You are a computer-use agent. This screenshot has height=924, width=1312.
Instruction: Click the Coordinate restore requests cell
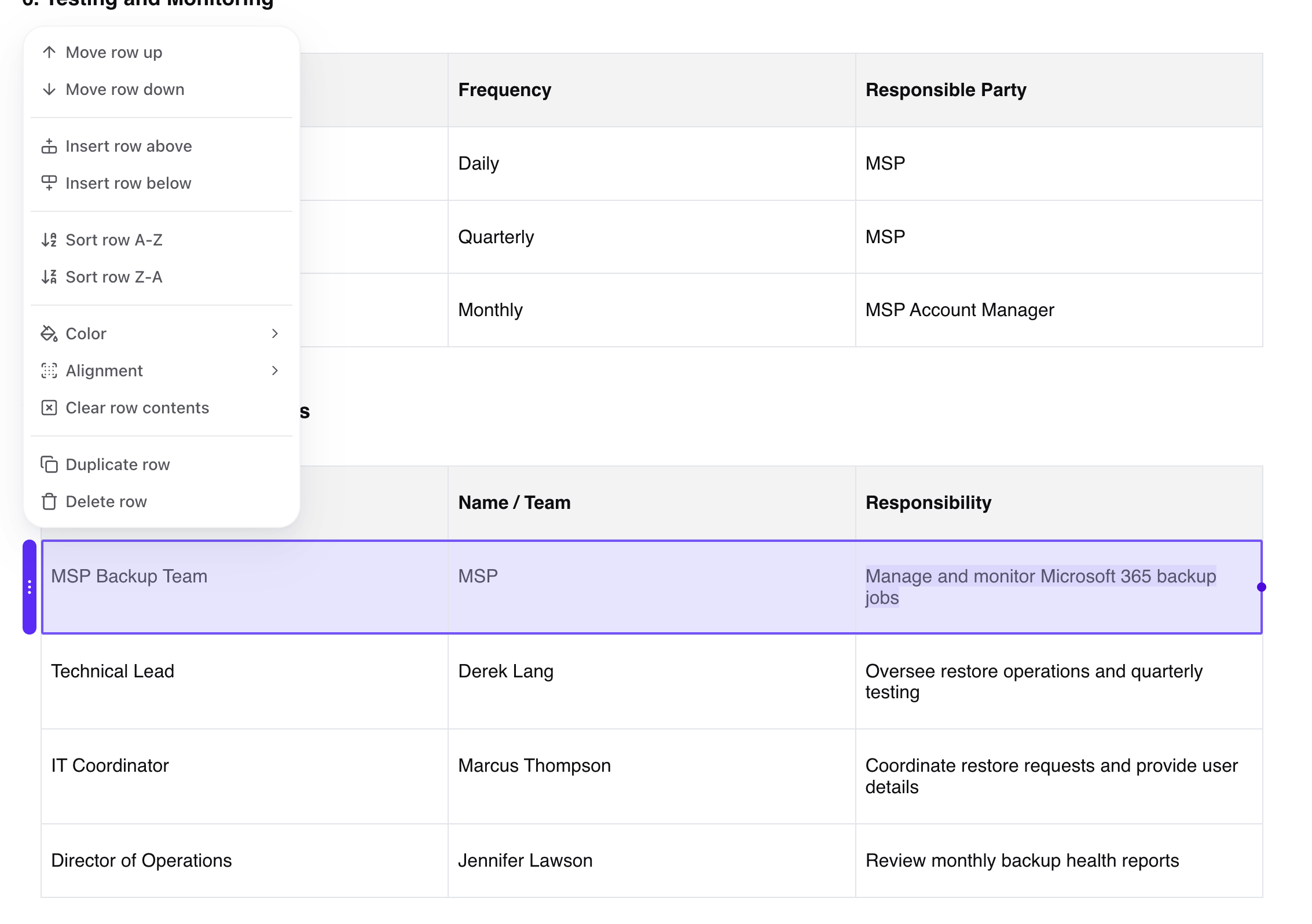click(1059, 776)
